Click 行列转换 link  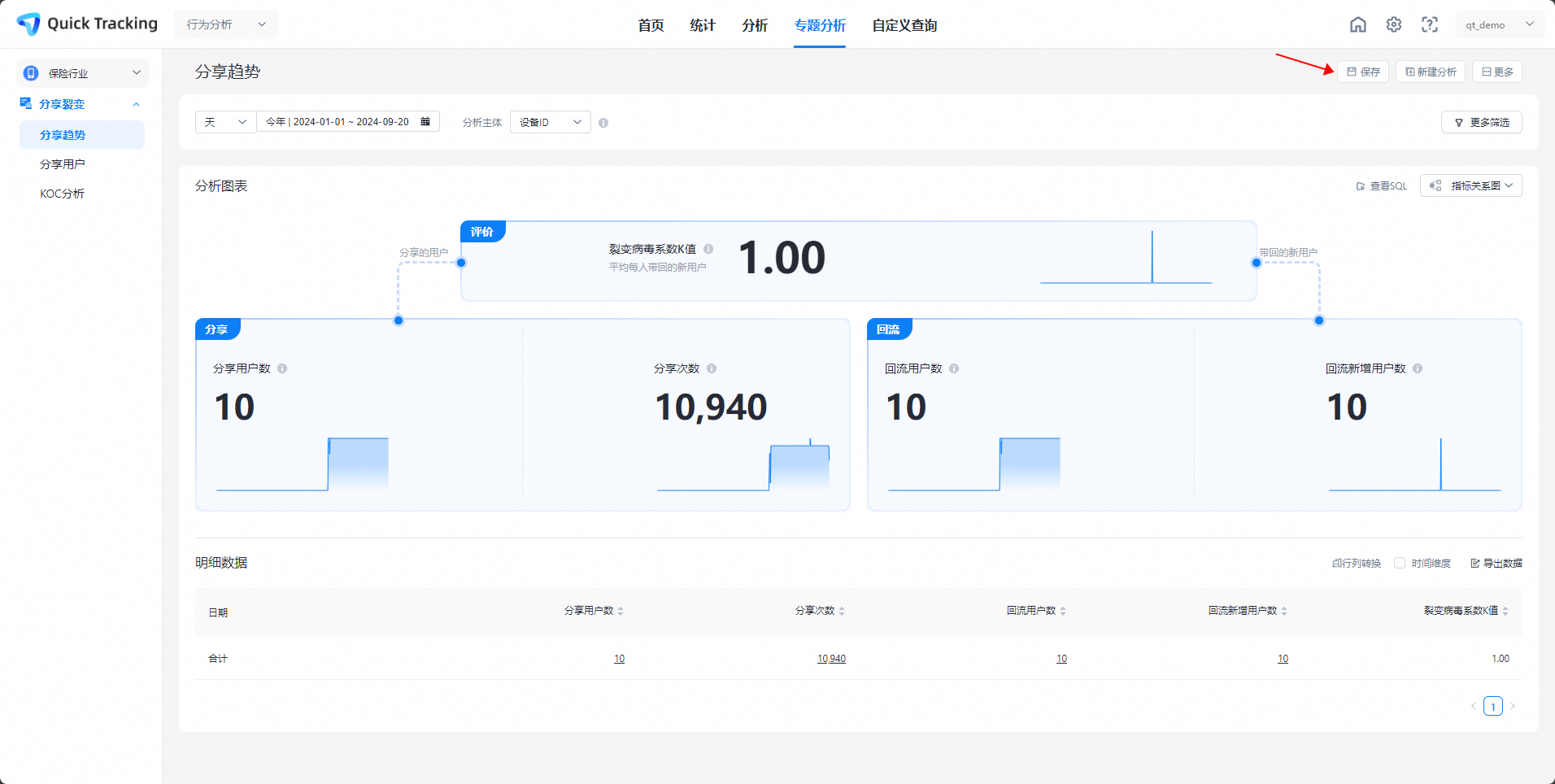point(1357,563)
